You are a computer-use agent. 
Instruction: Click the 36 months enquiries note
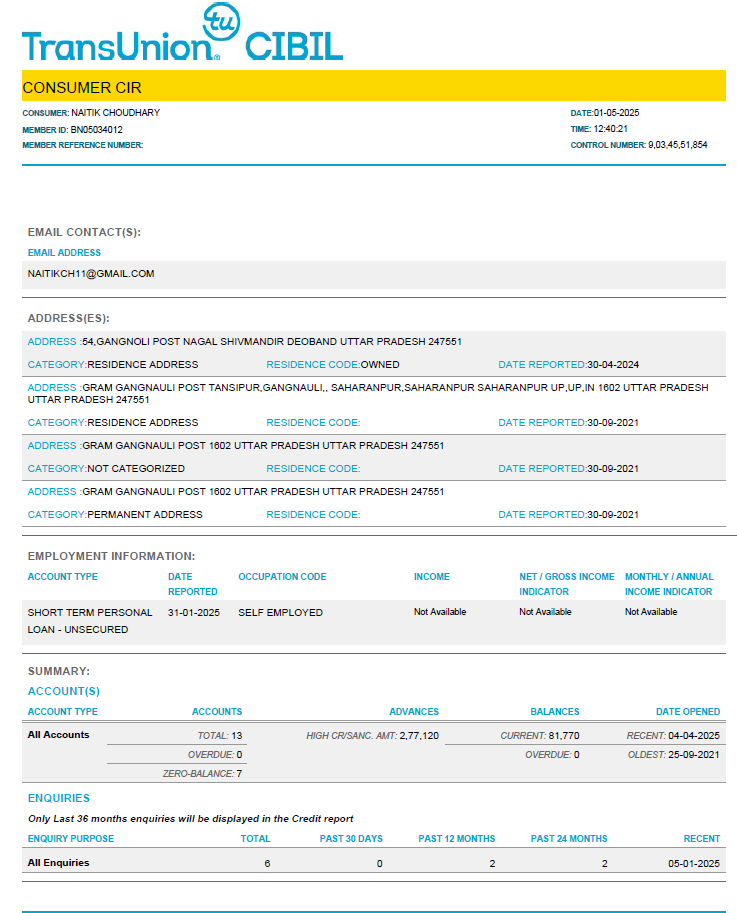[x=190, y=819]
